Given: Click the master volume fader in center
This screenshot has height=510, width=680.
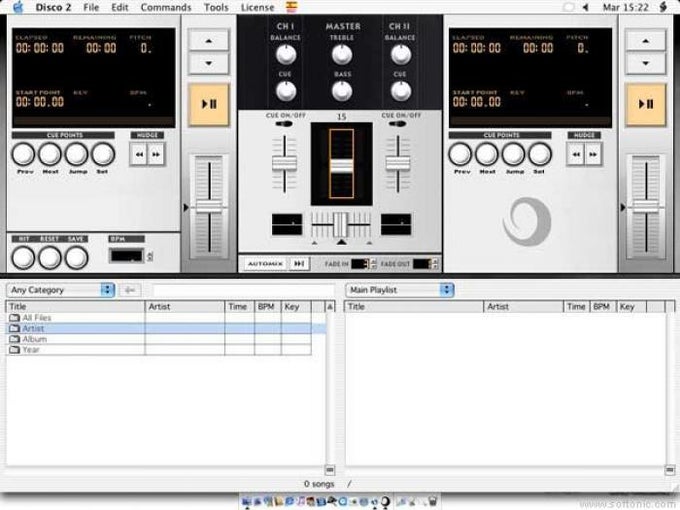Looking at the screenshot, I should point(341,166).
